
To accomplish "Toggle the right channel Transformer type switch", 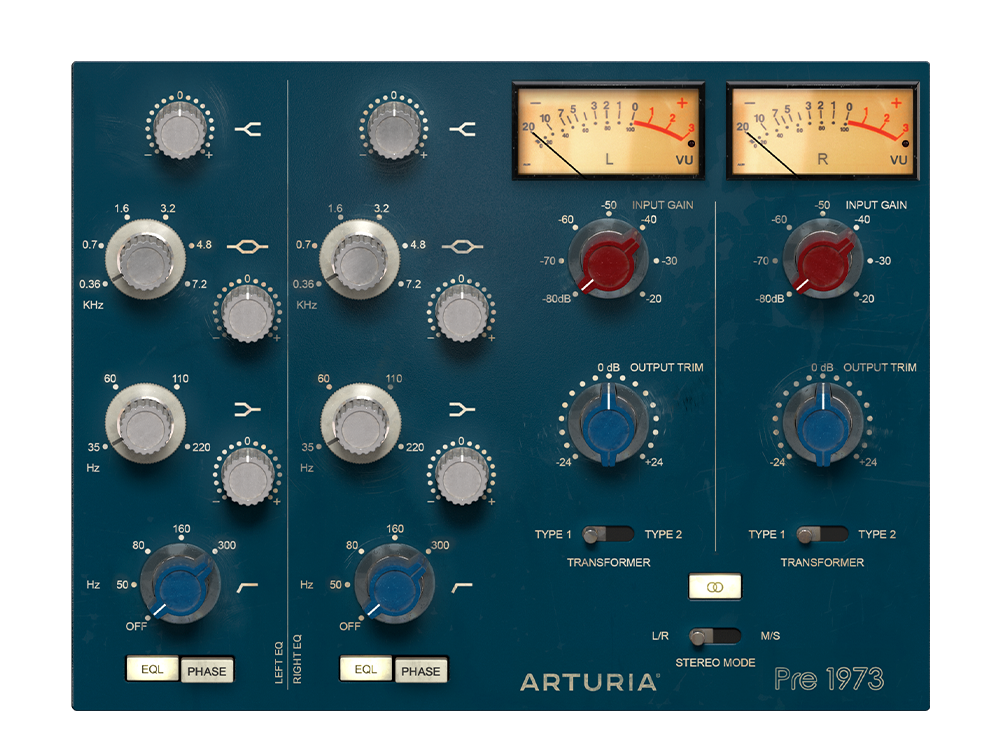I will pos(822,534).
